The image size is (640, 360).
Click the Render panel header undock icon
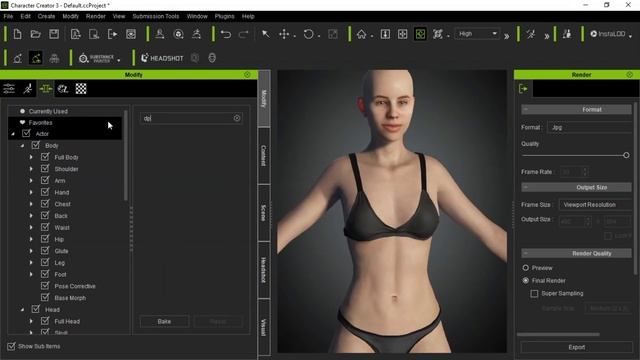[x=629, y=75]
